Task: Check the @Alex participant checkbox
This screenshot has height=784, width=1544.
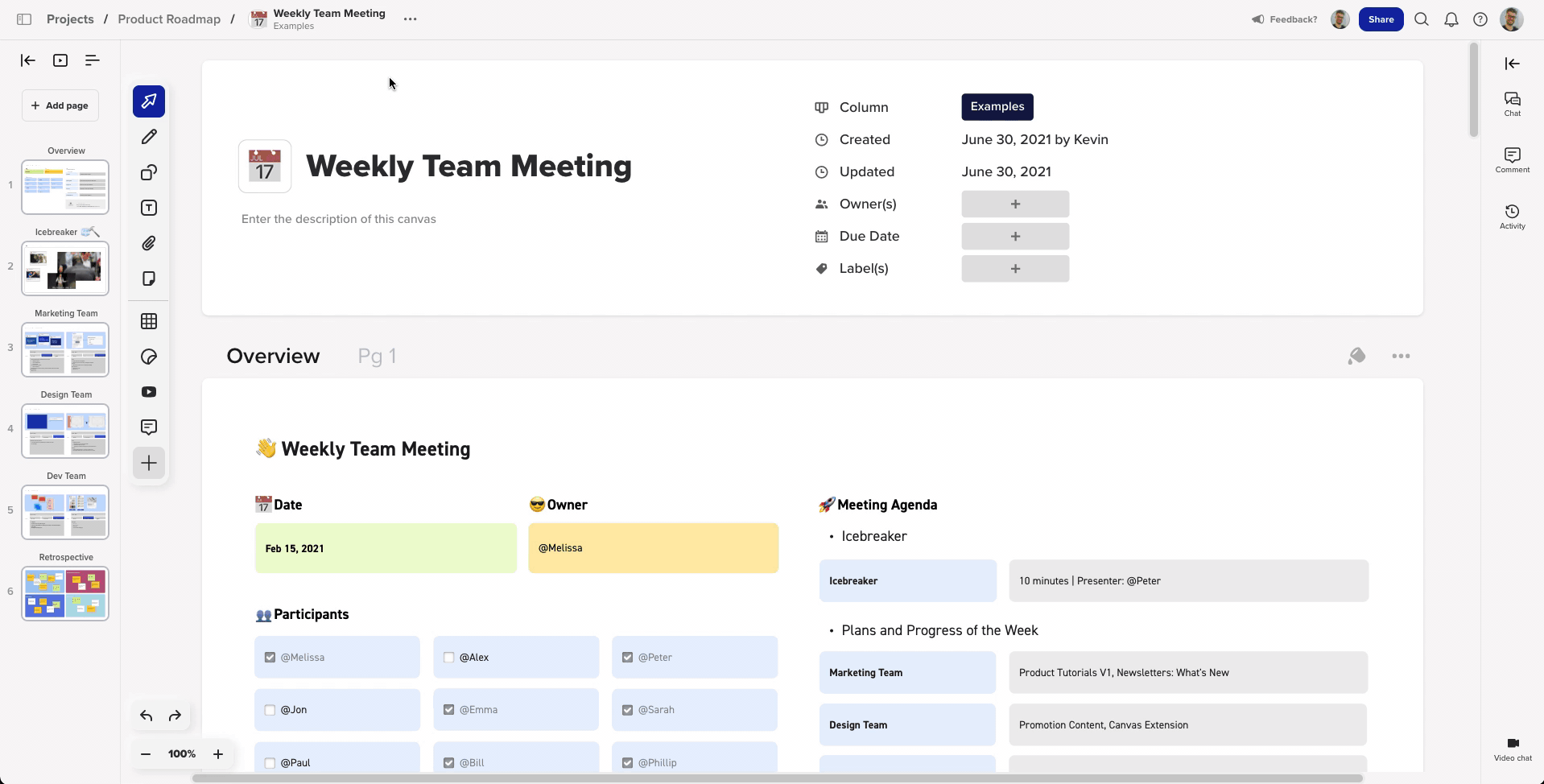Action: (449, 658)
